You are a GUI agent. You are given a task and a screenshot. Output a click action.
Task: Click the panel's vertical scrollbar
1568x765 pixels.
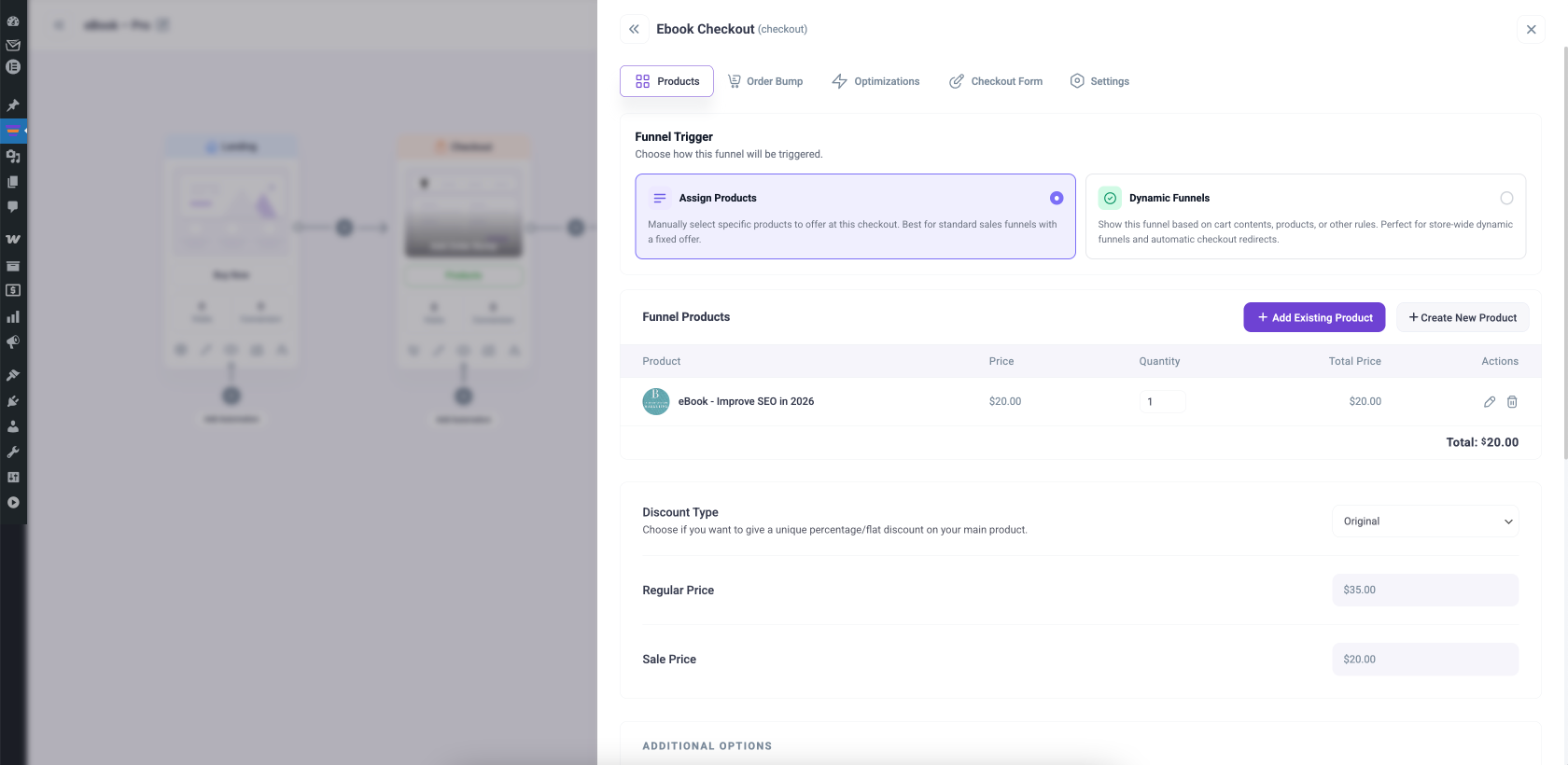[1565, 252]
